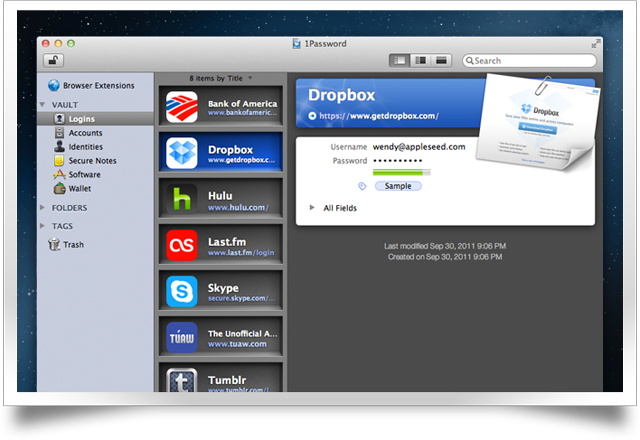The width and height of the screenshot is (640, 440).
Task: Click the search magnifier icon
Action: [469, 61]
